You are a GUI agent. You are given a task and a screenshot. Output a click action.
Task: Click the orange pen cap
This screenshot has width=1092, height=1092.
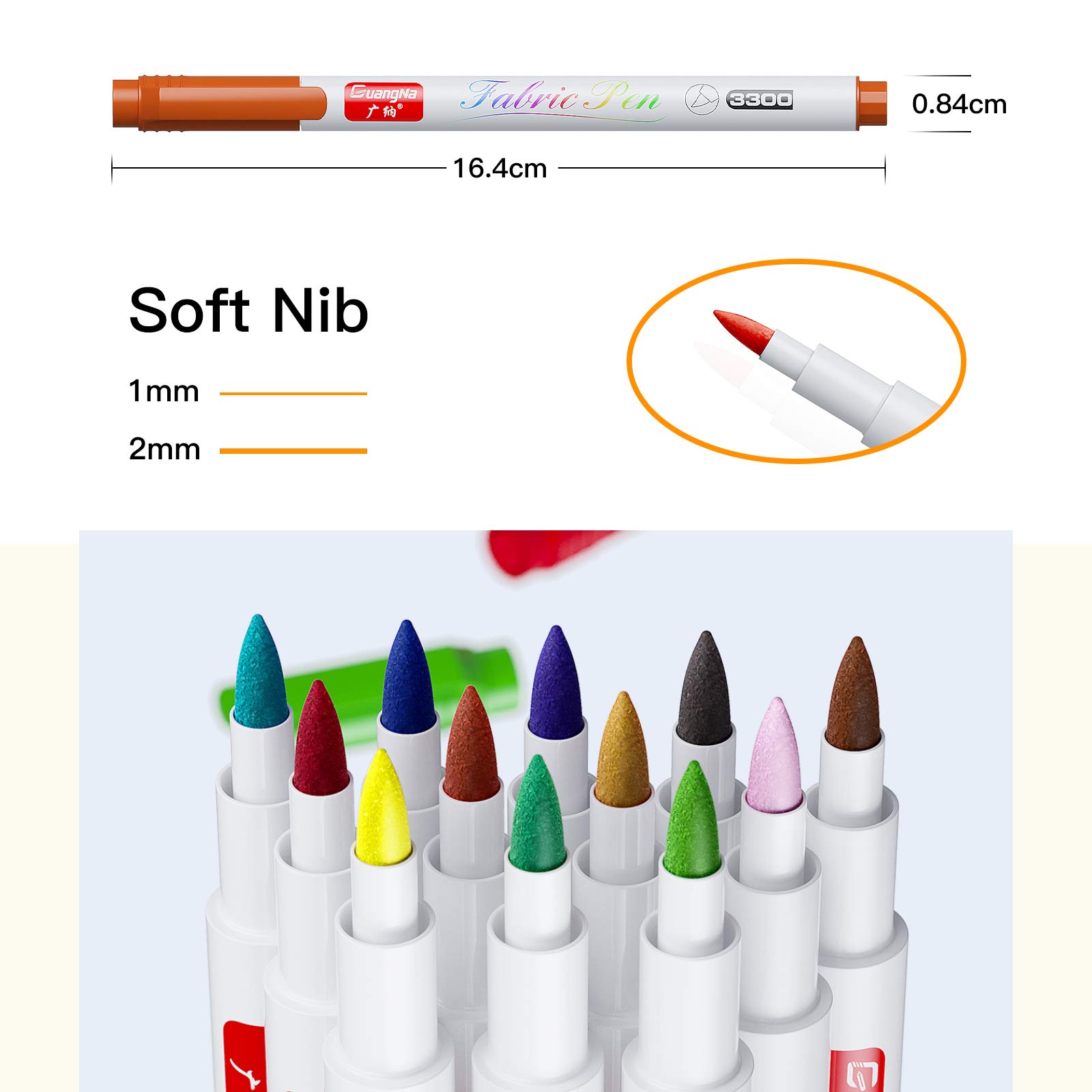click(x=219, y=103)
